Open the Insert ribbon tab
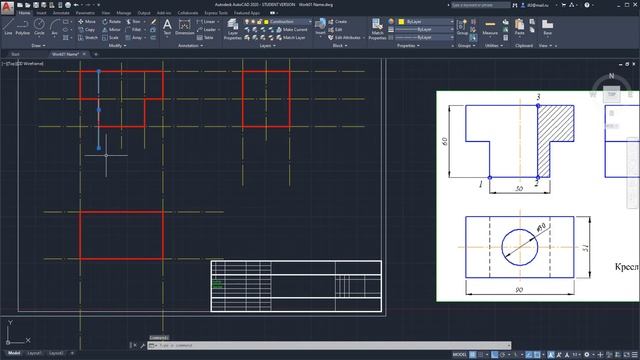The width and height of the screenshot is (640, 360). click(41, 13)
